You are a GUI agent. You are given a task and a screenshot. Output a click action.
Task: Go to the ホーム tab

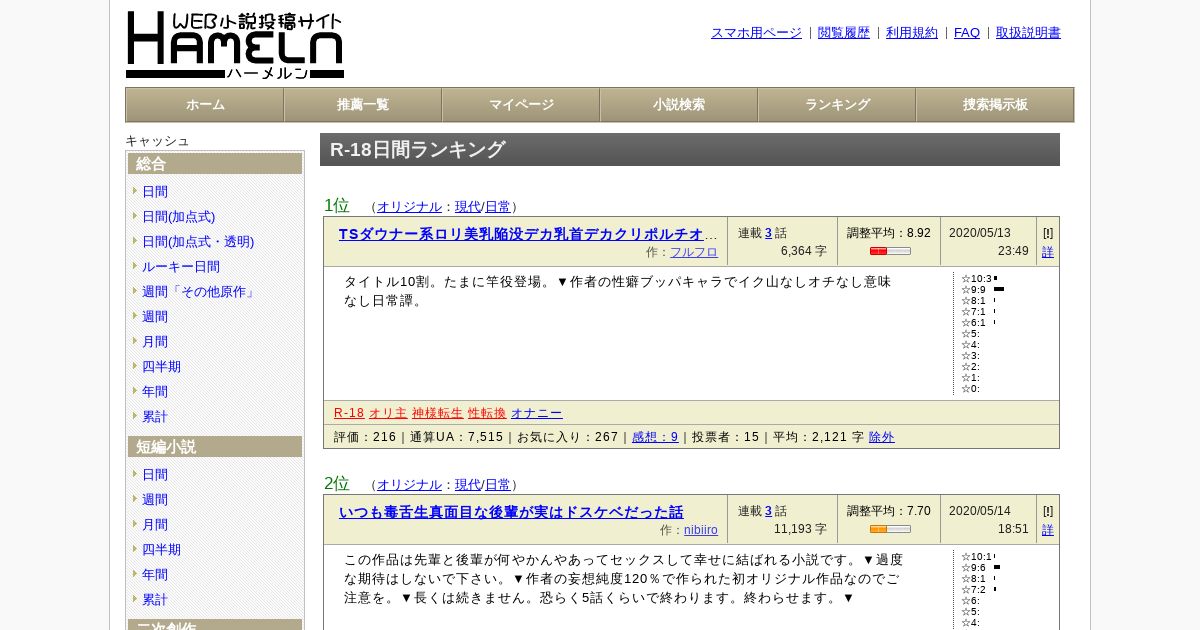(205, 105)
